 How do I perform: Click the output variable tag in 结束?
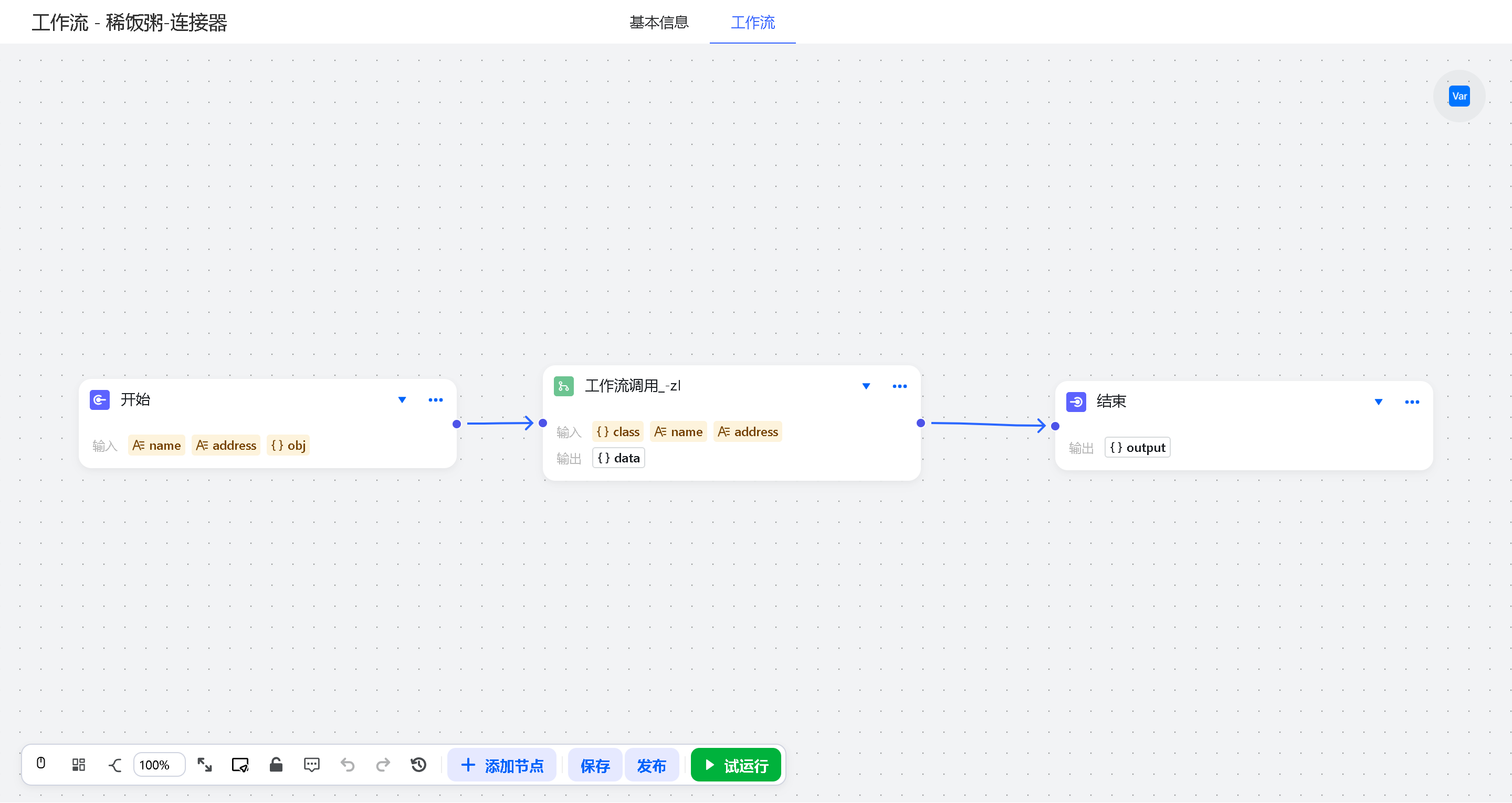1137,448
